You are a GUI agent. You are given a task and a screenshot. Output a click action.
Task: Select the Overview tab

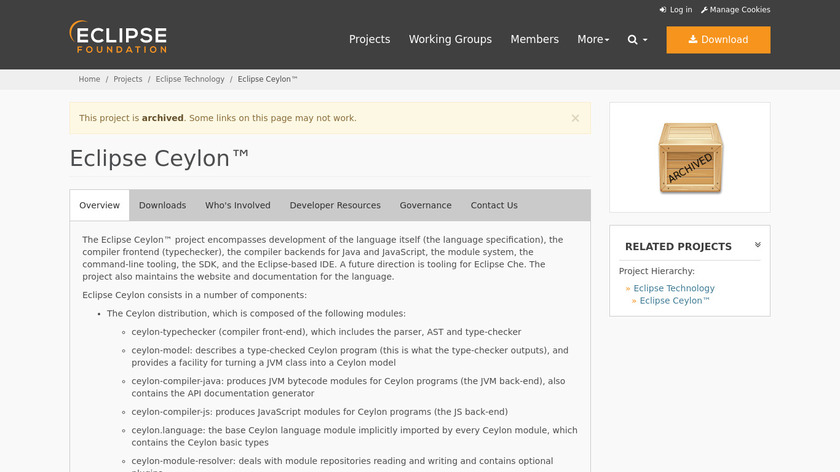99,205
